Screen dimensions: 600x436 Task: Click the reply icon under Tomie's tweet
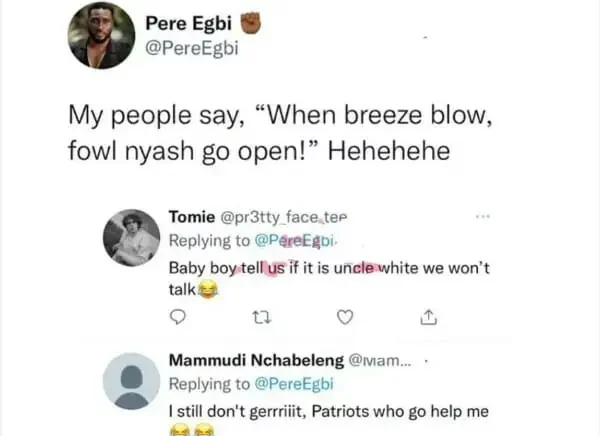point(173,319)
